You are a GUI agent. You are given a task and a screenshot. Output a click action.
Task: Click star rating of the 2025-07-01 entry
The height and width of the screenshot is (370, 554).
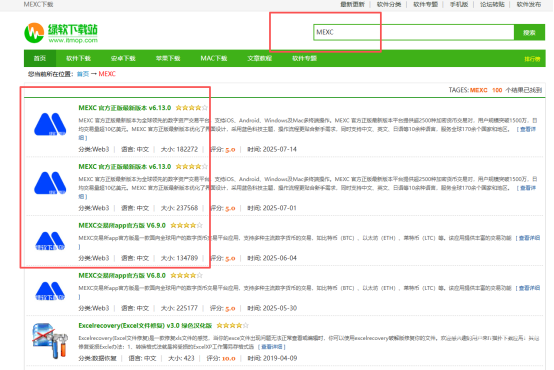pos(191,166)
